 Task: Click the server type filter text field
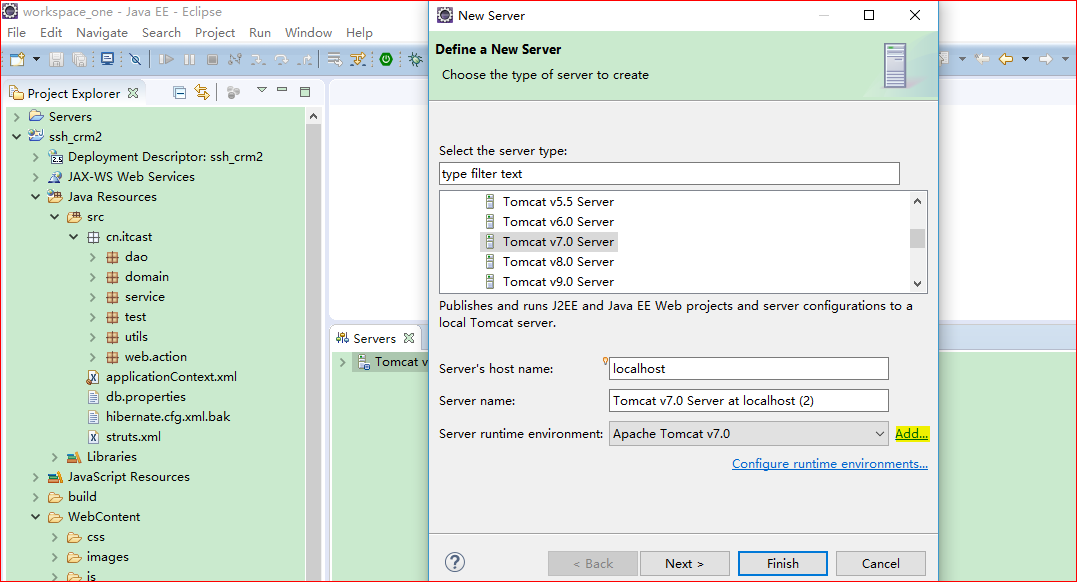(669, 174)
